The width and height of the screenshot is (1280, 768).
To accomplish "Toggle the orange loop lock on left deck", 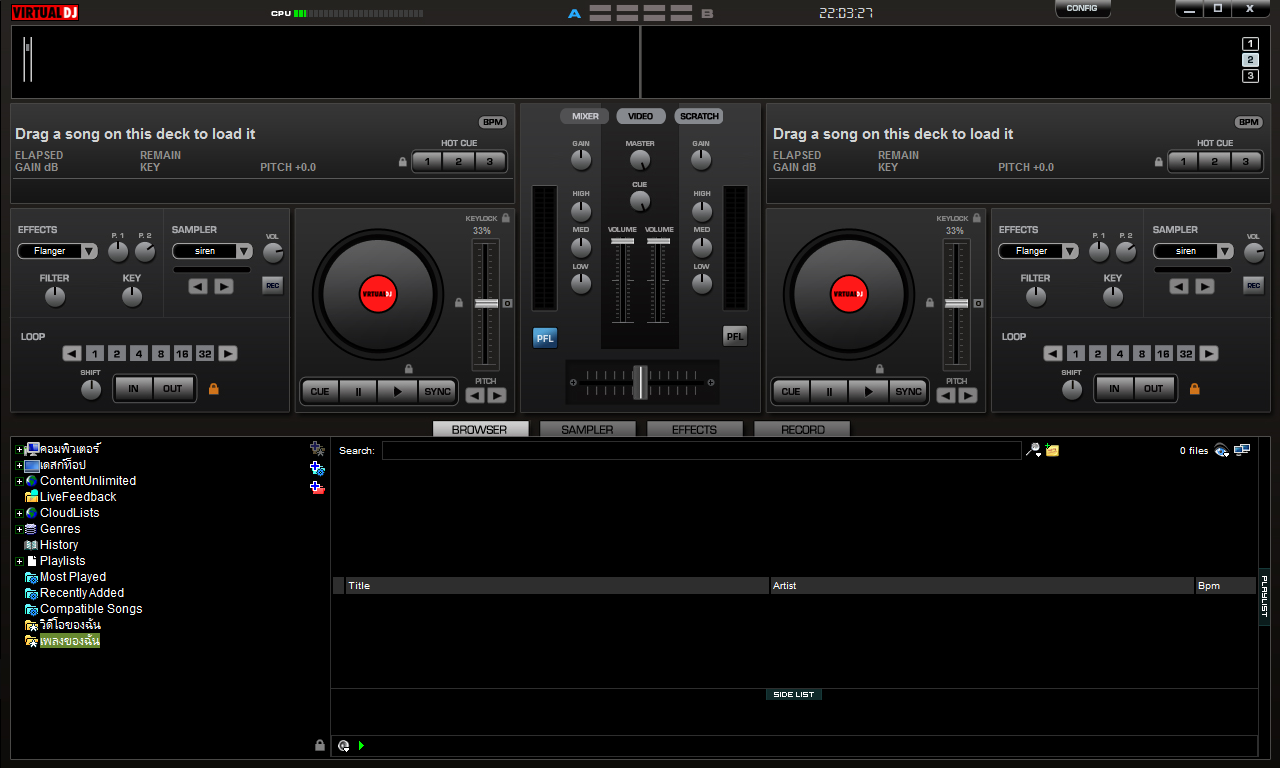I will pyautogui.click(x=213, y=389).
